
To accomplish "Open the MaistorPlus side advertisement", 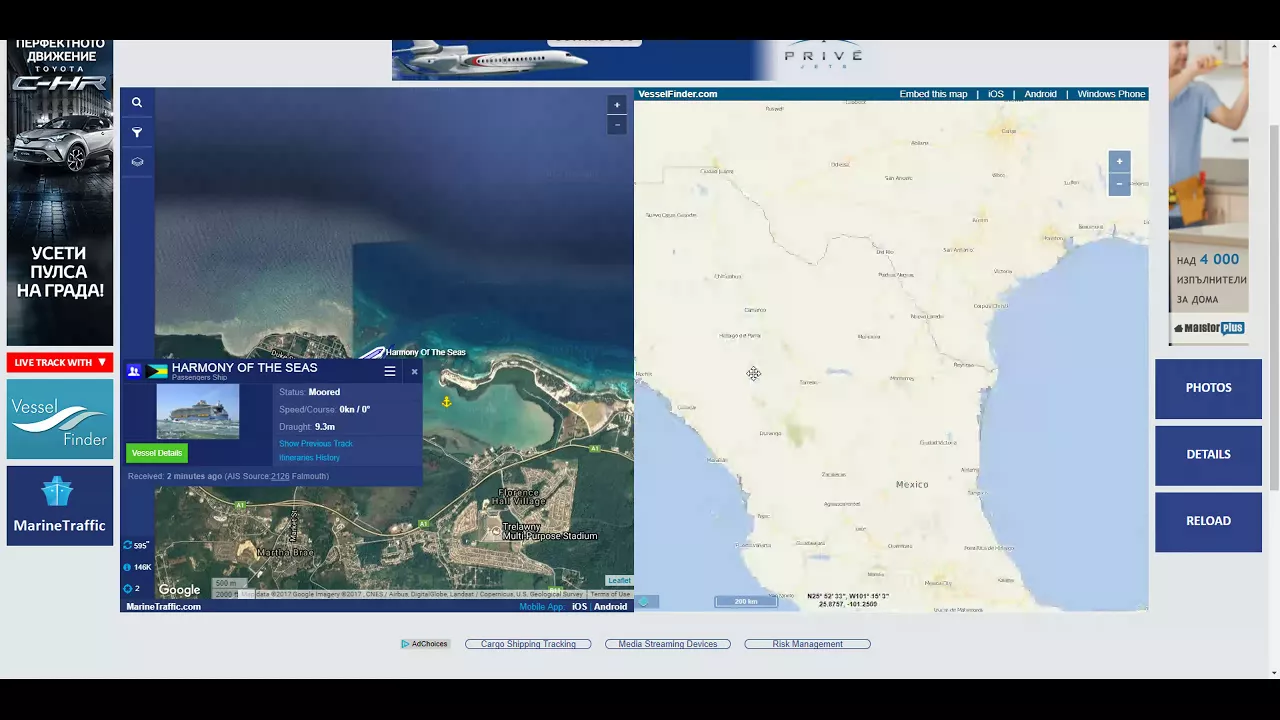I will 1208,192.
